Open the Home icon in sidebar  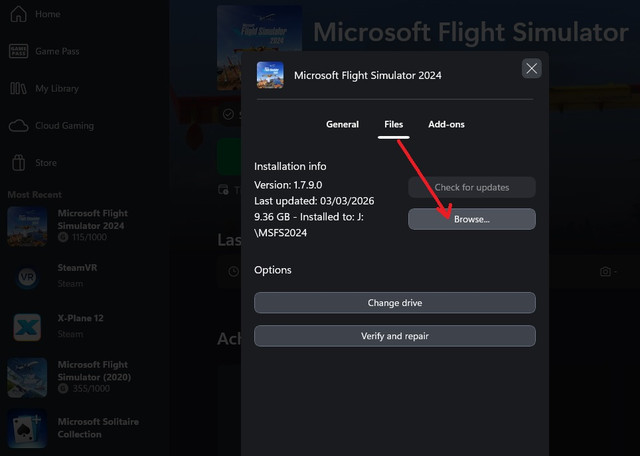click(18, 14)
